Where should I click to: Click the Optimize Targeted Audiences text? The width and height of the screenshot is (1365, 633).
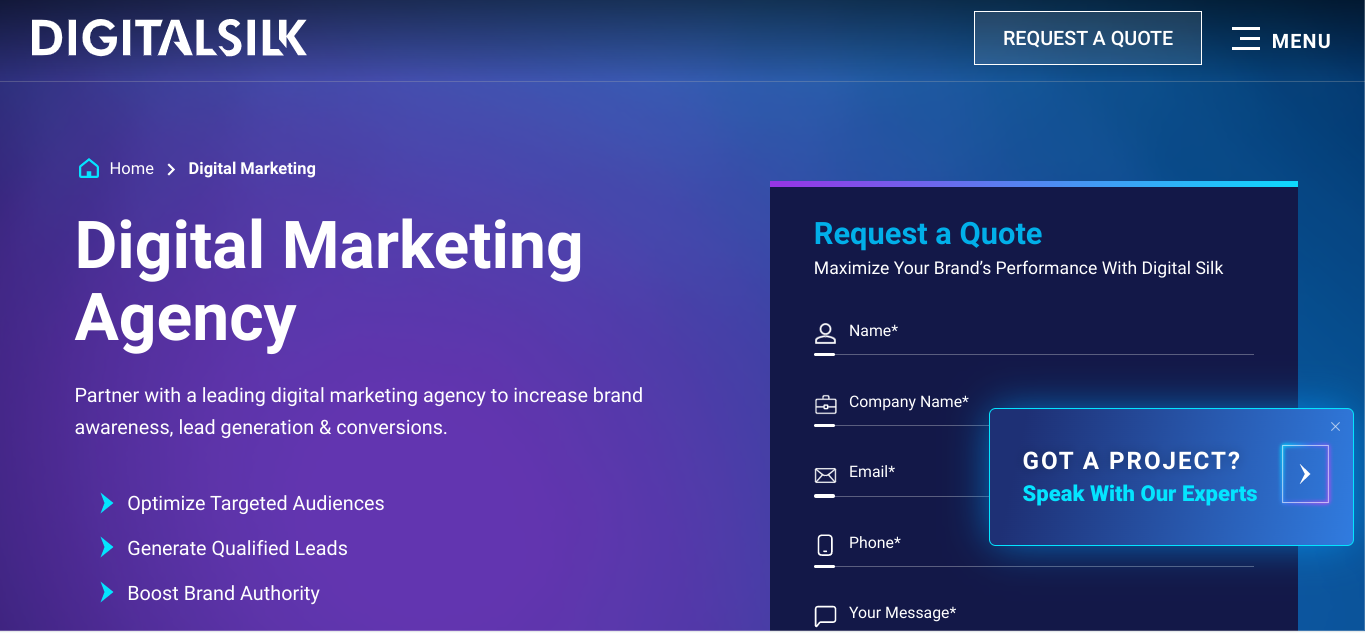[256, 503]
